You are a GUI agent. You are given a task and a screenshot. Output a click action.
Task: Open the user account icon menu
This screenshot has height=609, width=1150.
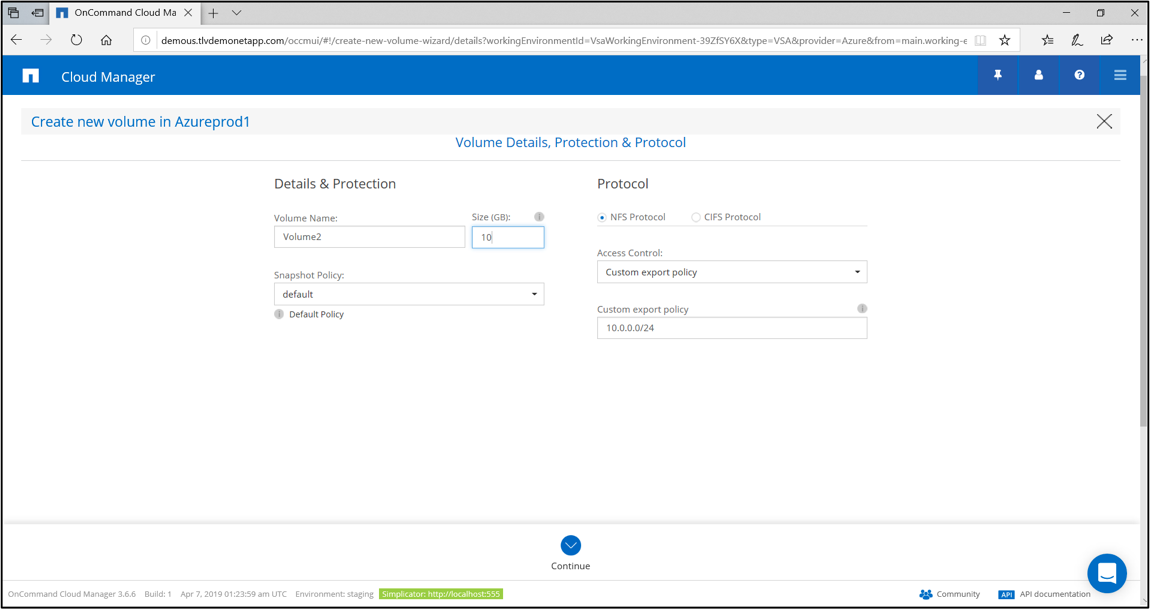[1038, 76]
